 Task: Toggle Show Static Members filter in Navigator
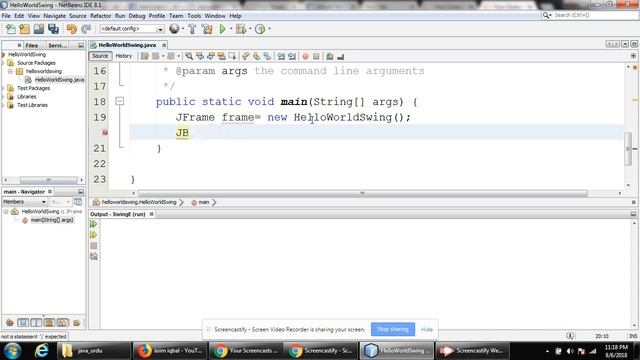pyautogui.click(x=36, y=322)
